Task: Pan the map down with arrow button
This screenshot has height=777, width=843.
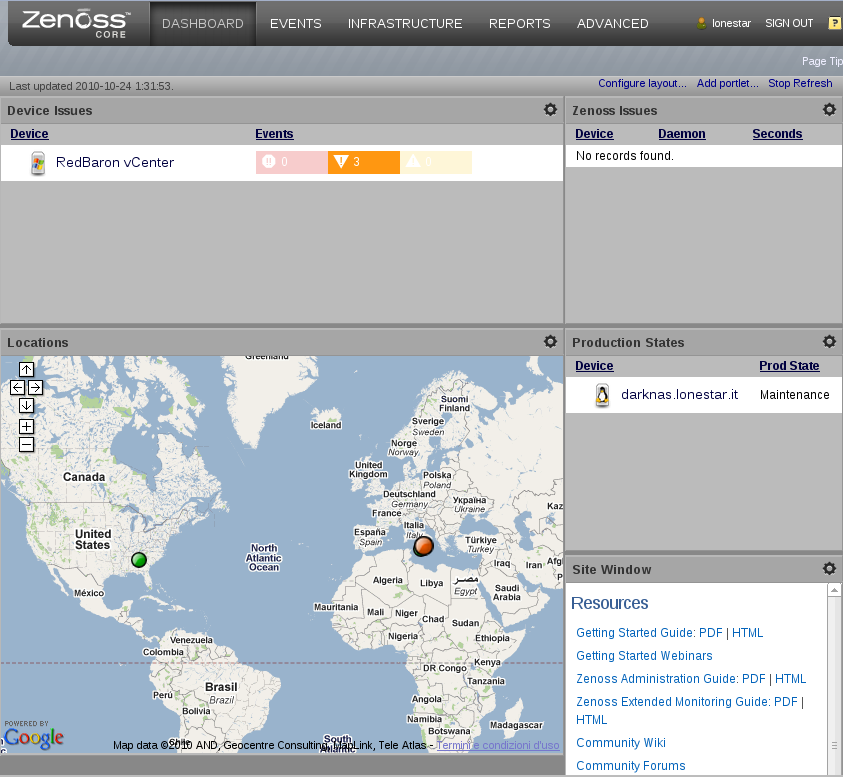Action: pyautogui.click(x=26, y=405)
